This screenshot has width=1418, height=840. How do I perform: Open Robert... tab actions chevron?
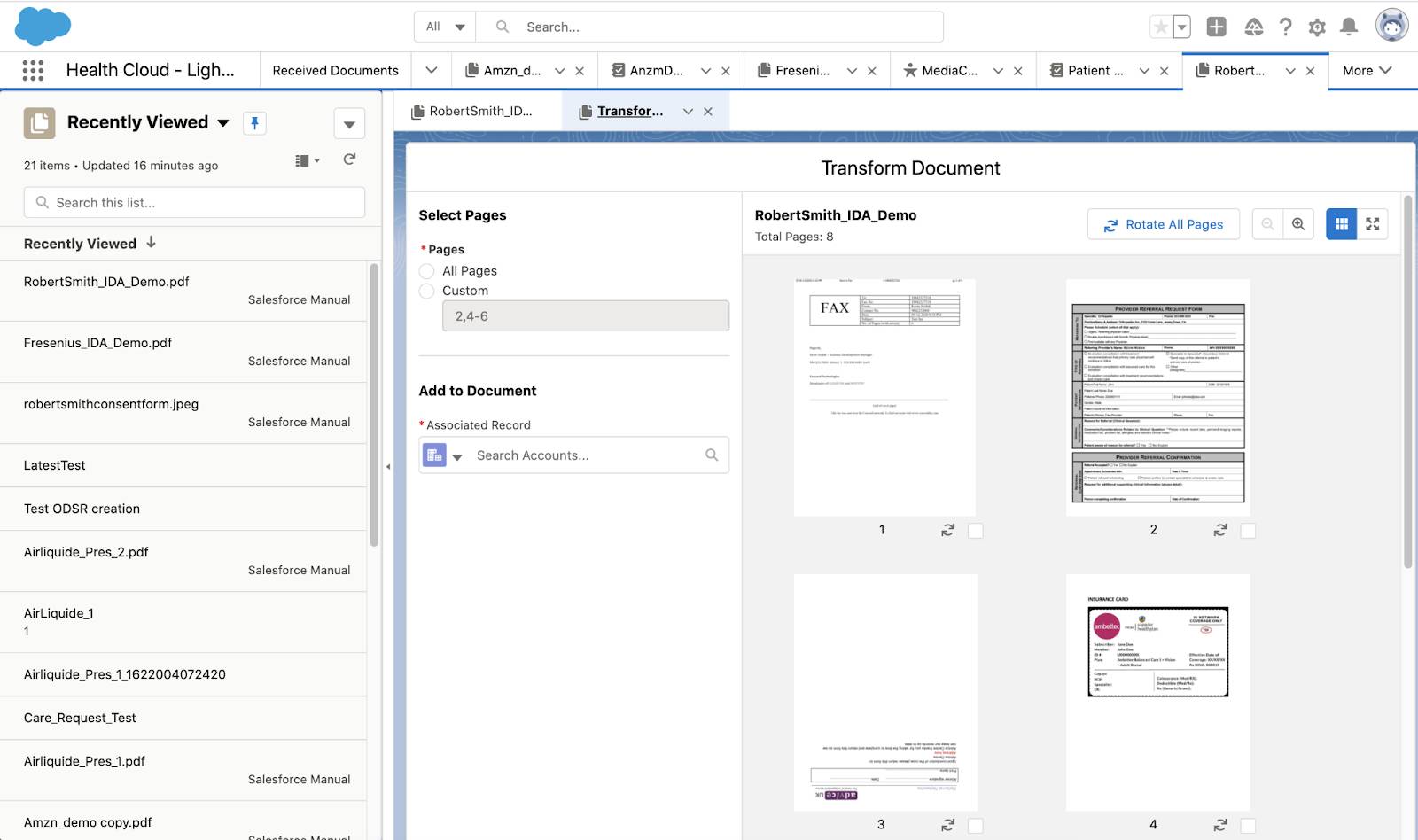(x=1290, y=71)
